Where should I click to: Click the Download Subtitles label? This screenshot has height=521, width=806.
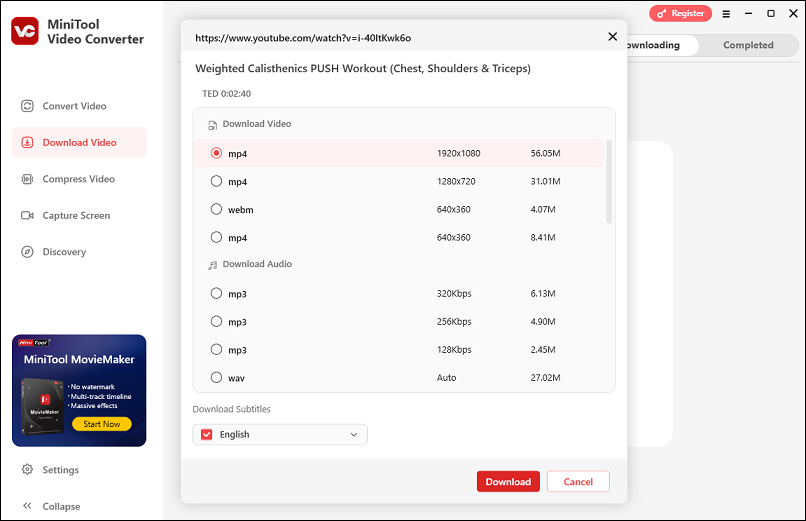click(231, 409)
